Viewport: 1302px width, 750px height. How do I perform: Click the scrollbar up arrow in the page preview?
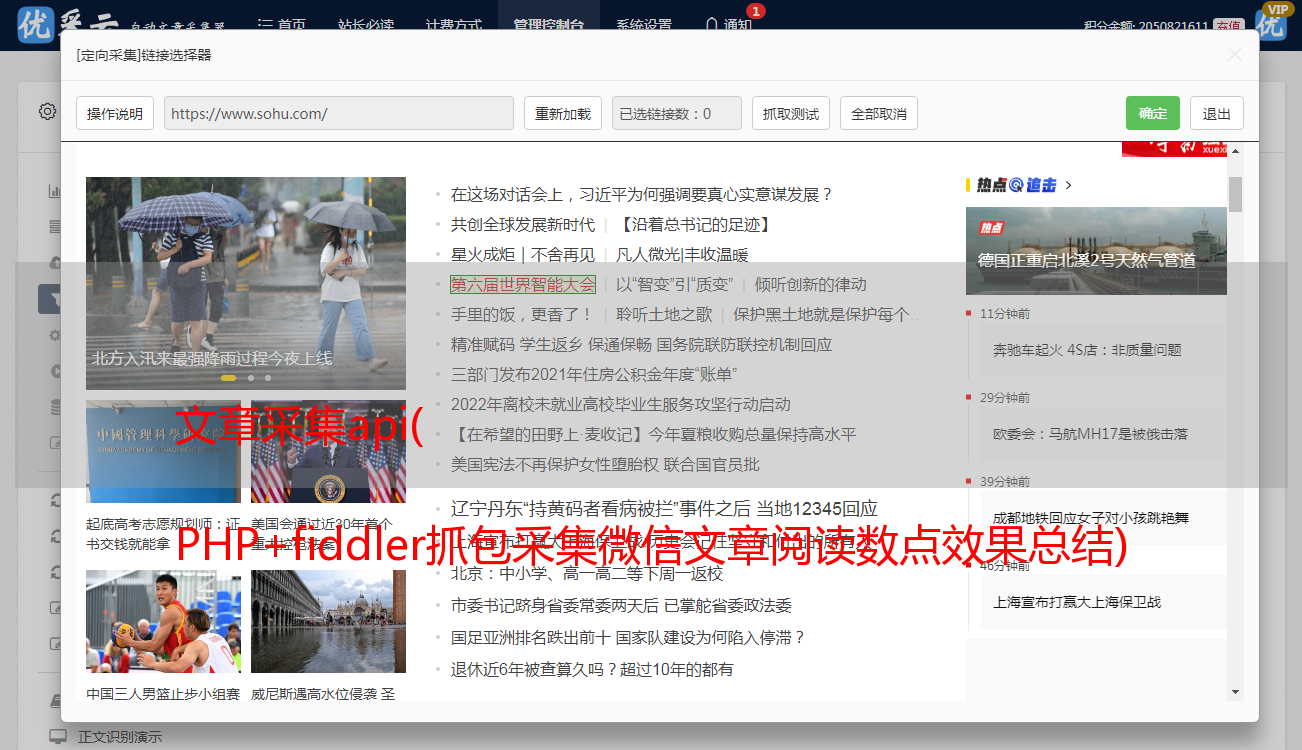[x=1236, y=151]
